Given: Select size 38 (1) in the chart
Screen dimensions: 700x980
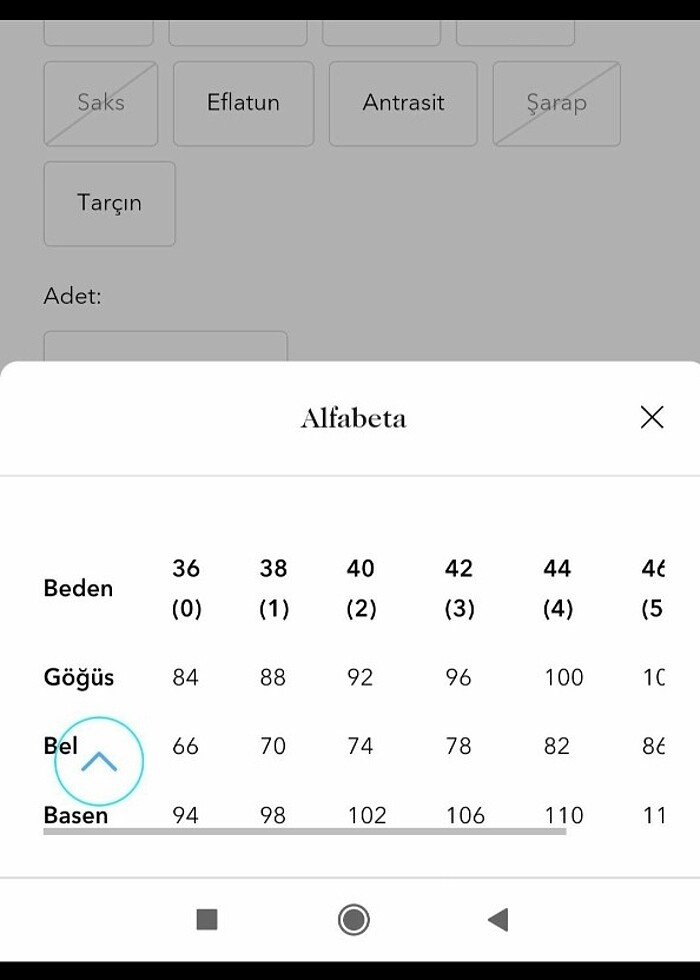Looking at the screenshot, I should [272, 588].
